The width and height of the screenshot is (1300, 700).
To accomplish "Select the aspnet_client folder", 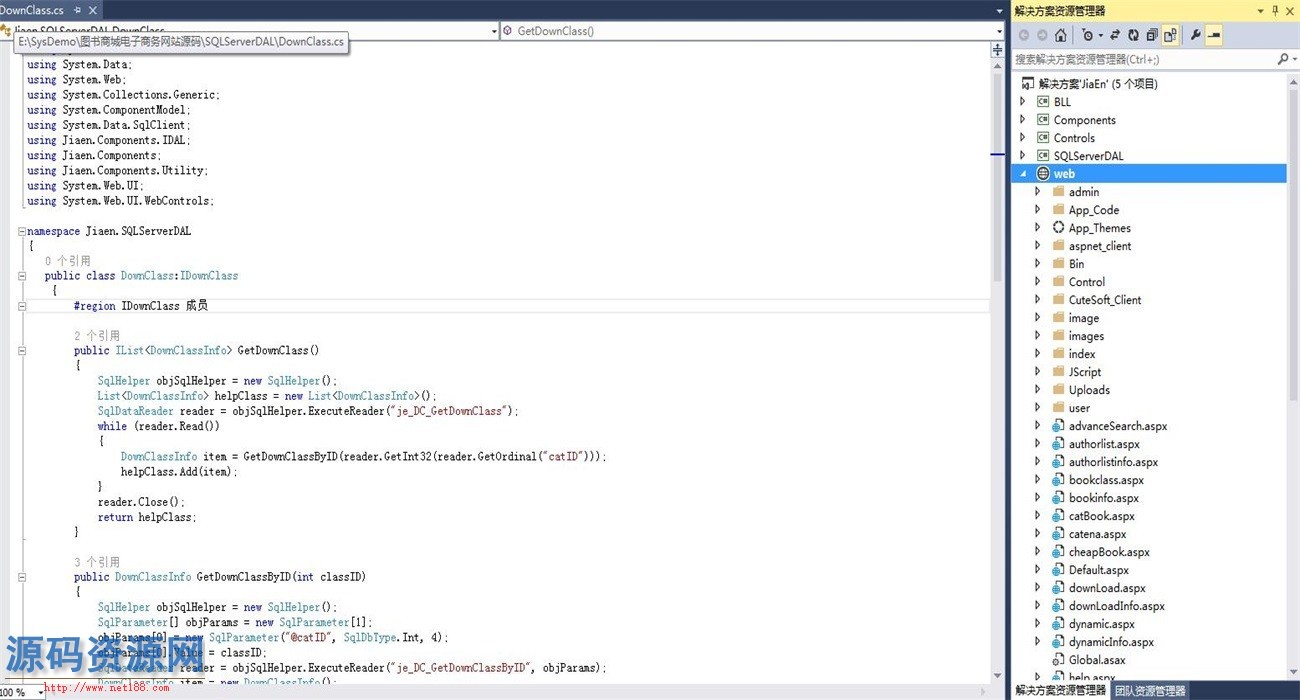I will click(x=1100, y=246).
